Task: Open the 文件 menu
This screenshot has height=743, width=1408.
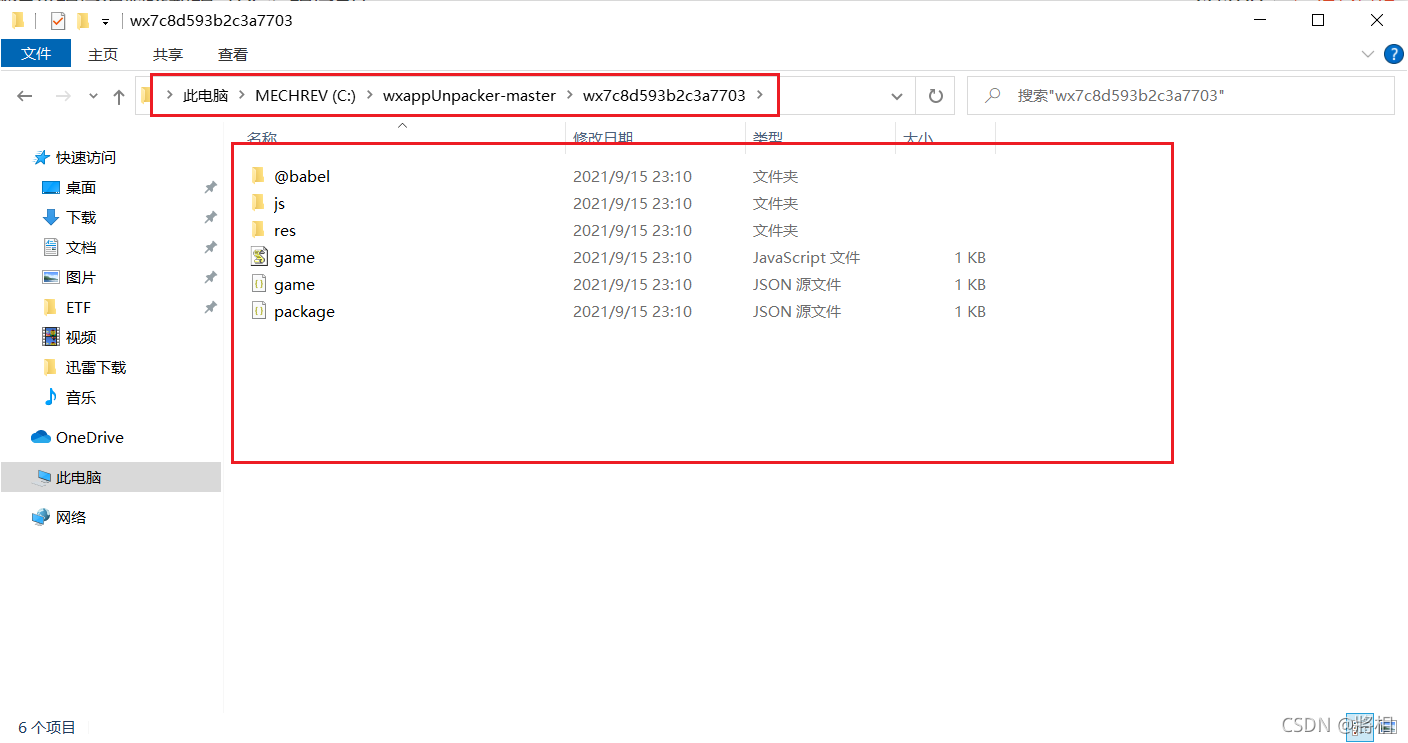Action: (36, 54)
